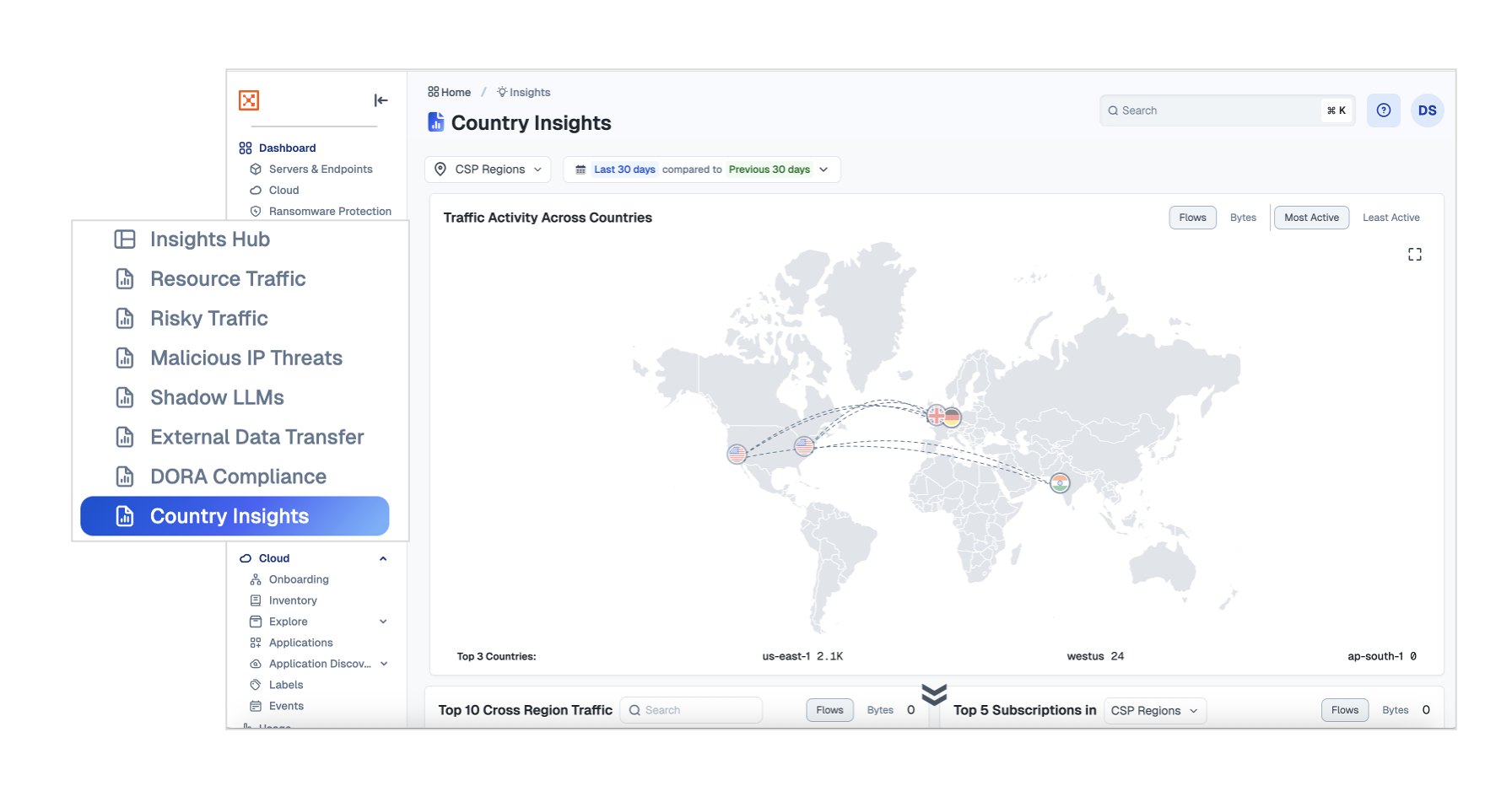
Task: Click the Malicious IP Threats report icon
Action: (x=125, y=358)
